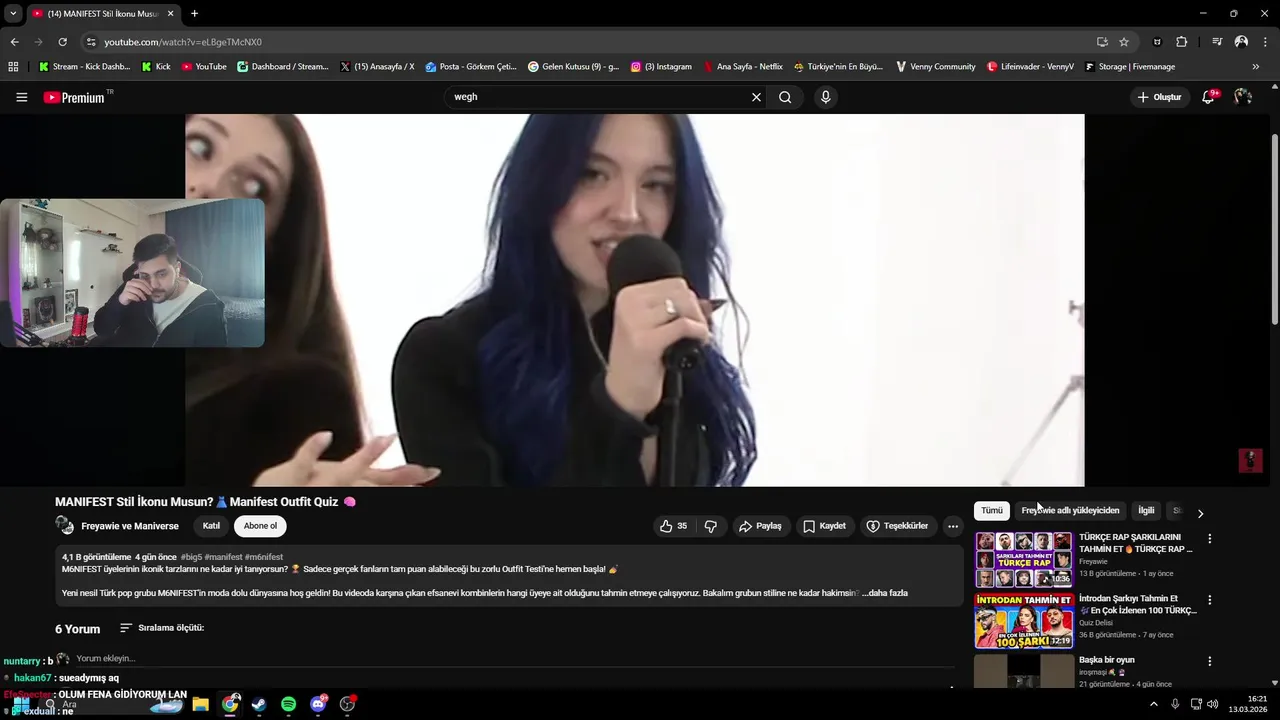The width and height of the screenshot is (1280, 720).
Task: Open Stream - Kick Dashboard bookmark
Action: (x=84, y=67)
